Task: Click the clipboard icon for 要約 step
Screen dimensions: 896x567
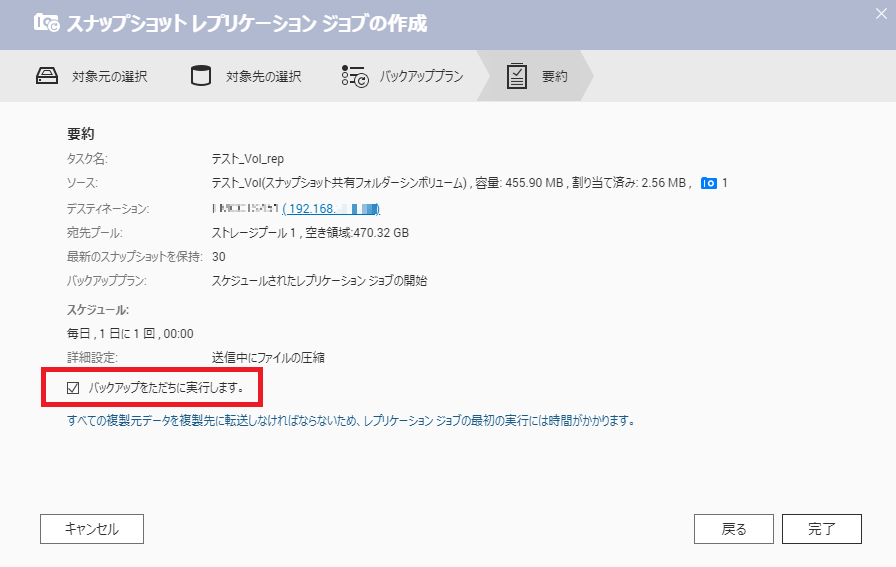Action: [x=516, y=77]
